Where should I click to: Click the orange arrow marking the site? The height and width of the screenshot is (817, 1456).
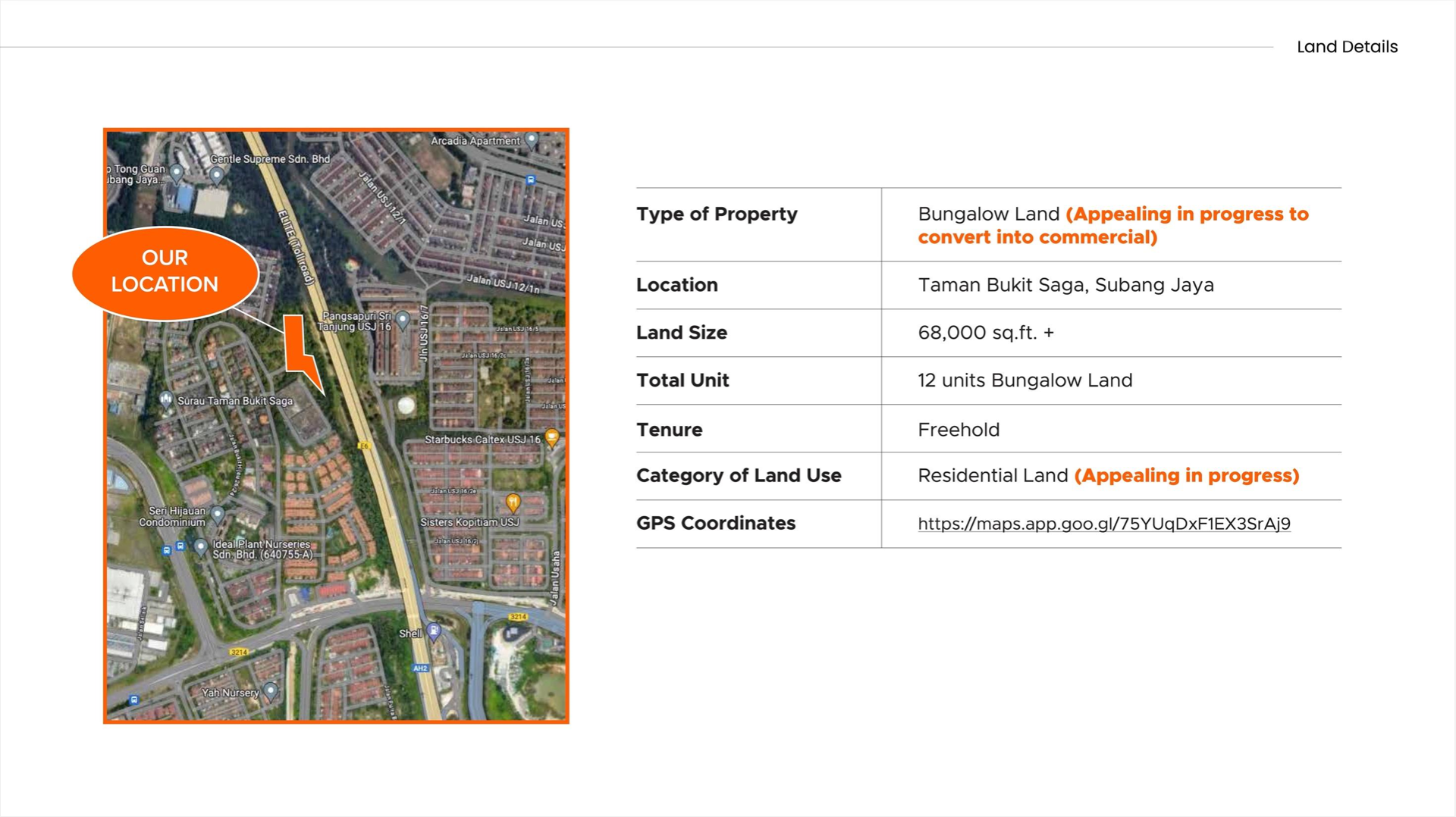pos(302,355)
